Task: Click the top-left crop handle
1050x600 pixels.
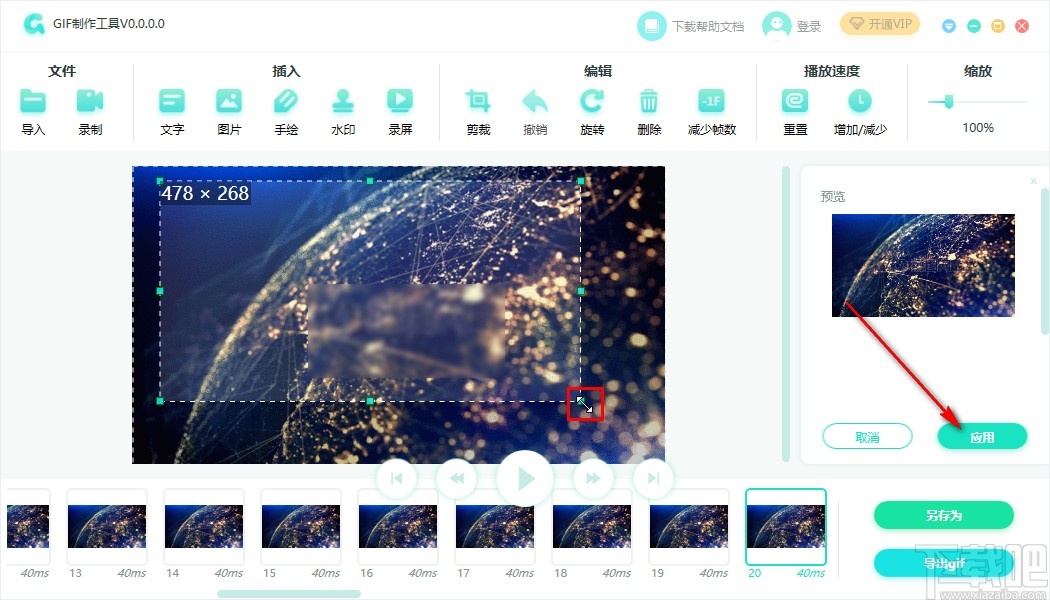Action: 160,181
